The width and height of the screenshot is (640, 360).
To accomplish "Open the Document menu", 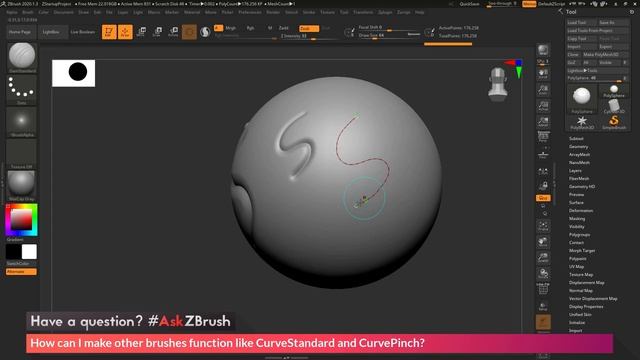I will (x=64, y=12).
